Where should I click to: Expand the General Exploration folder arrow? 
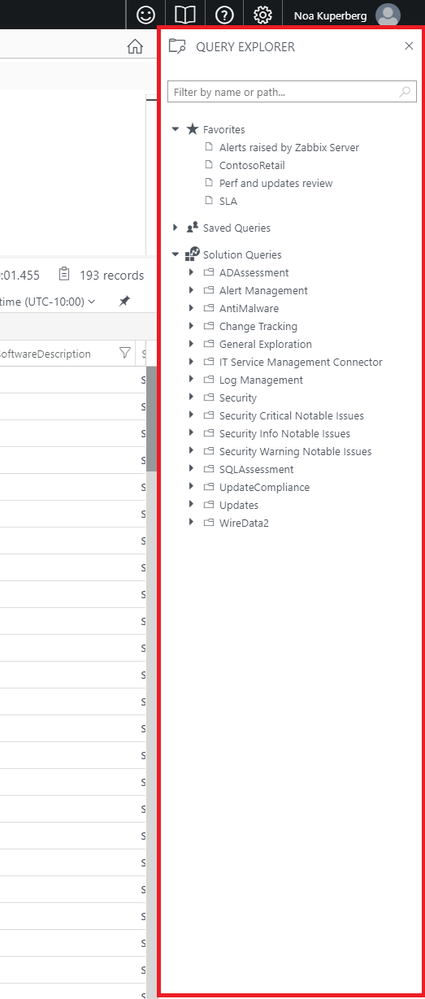click(191, 344)
